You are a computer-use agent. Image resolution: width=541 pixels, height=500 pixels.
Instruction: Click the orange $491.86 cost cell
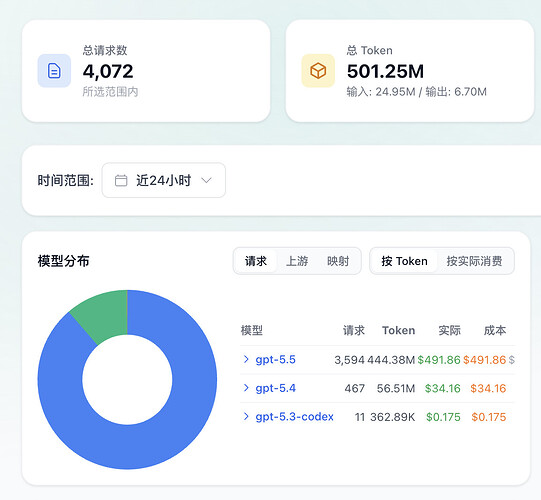point(484,360)
